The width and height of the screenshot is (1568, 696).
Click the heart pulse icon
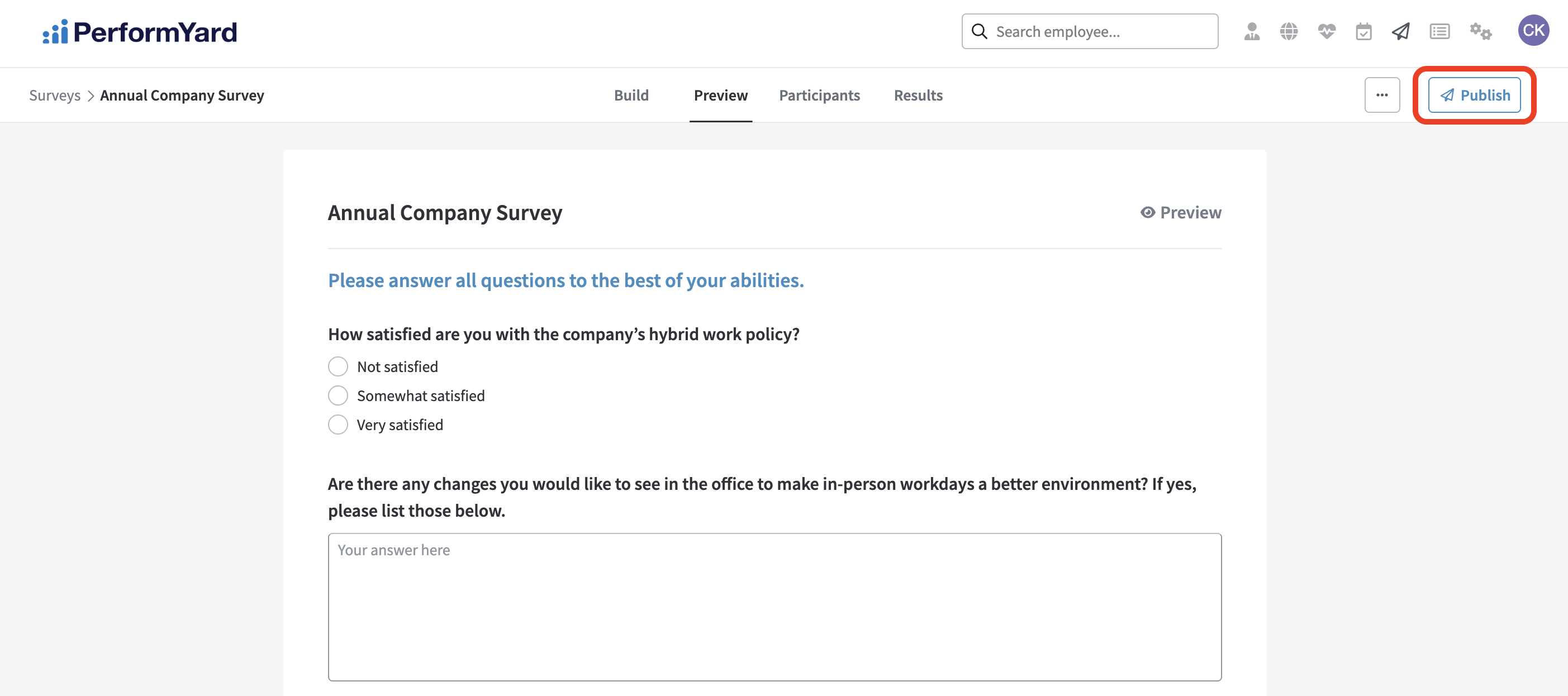point(1327,32)
